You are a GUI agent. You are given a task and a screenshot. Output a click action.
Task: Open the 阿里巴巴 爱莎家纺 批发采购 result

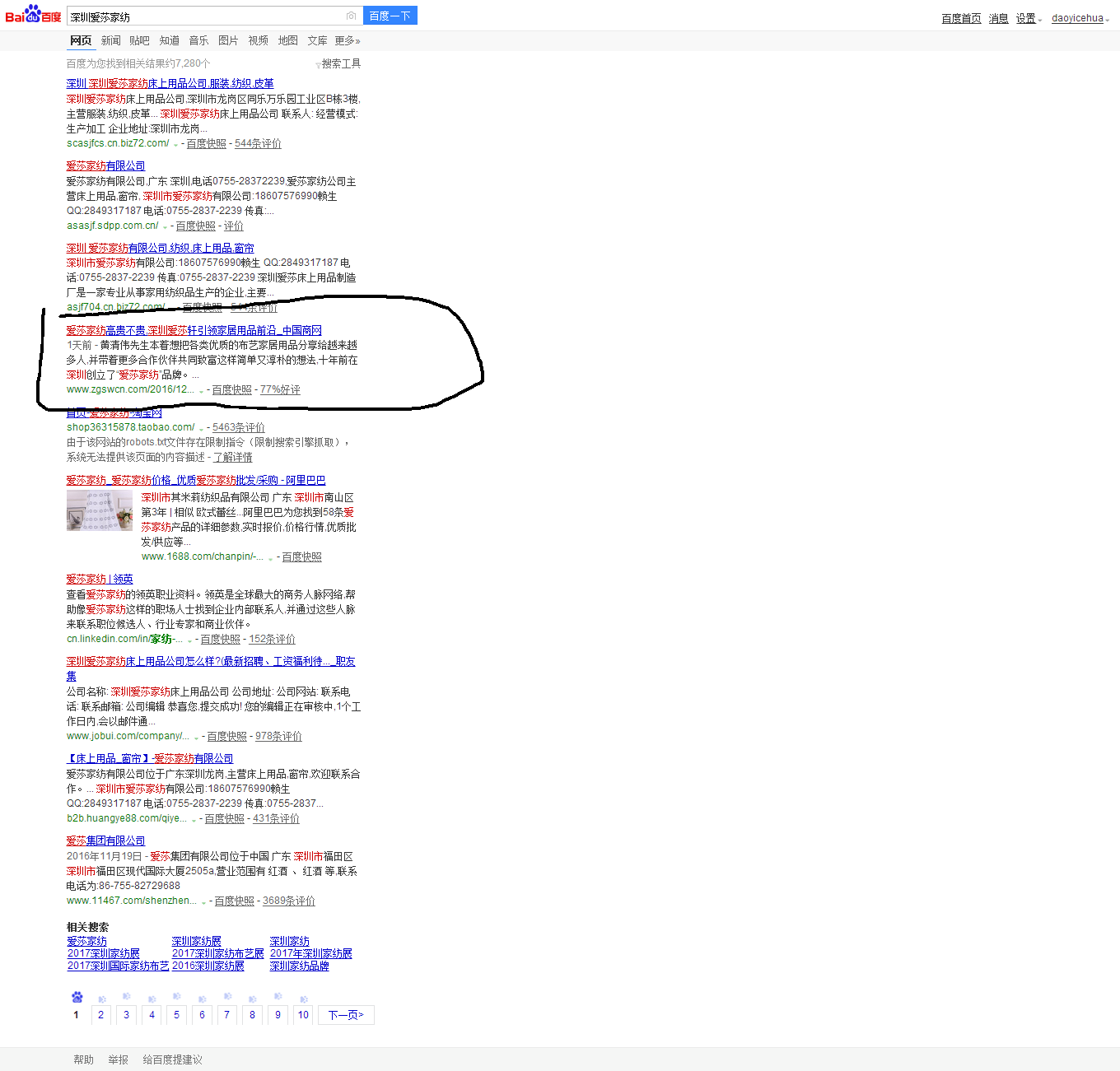point(196,480)
